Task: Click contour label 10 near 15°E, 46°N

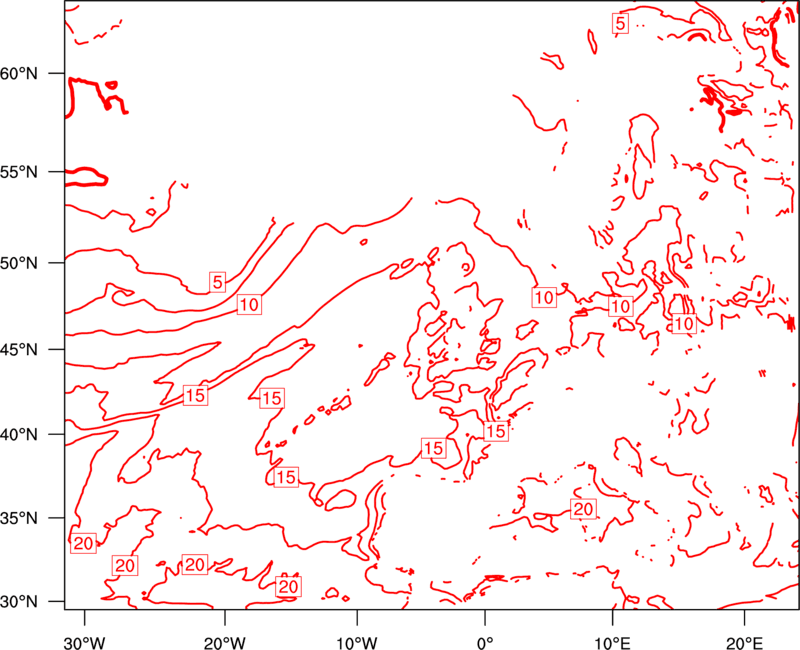Action: pyautogui.click(x=684, y=323)
